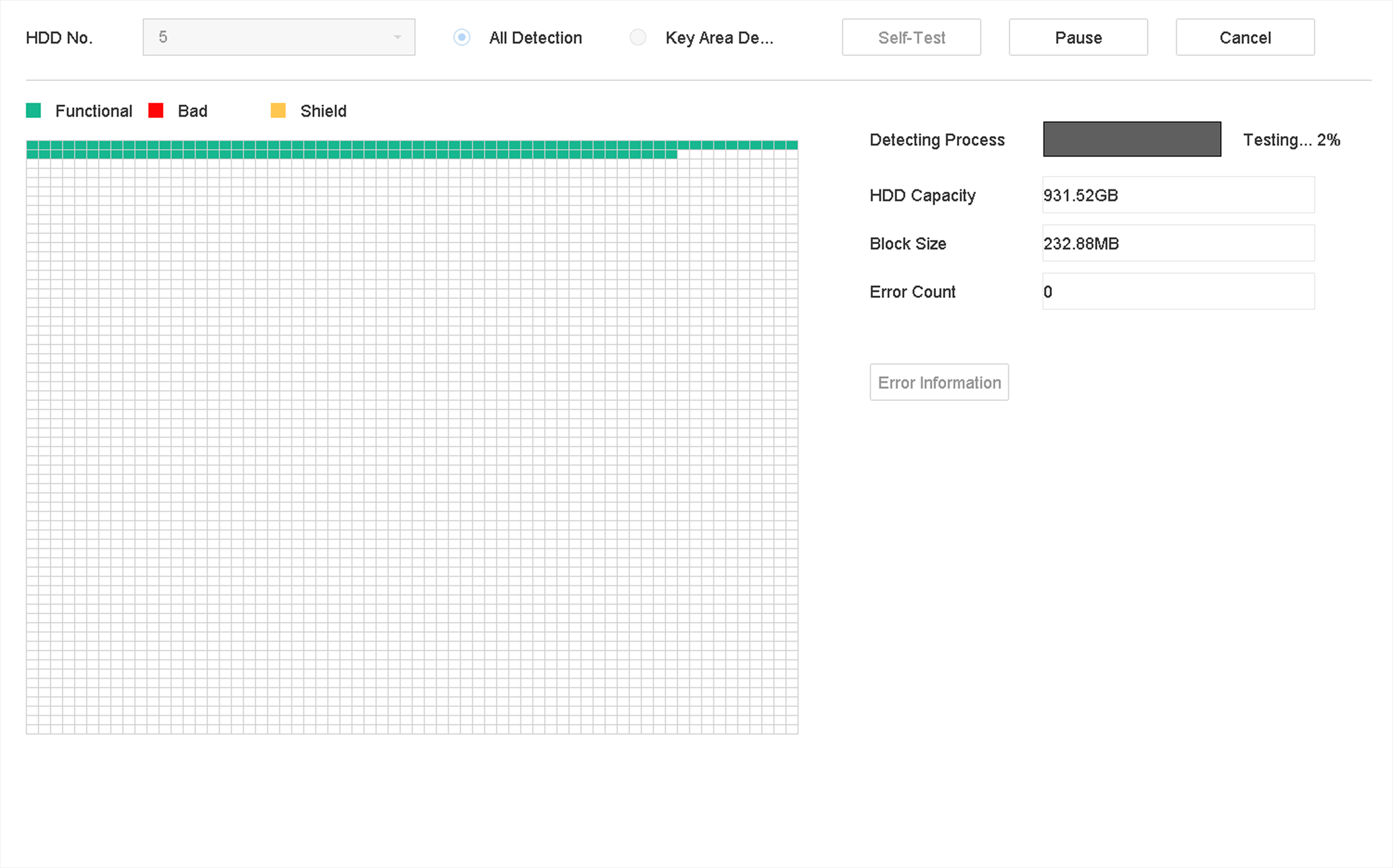Click the first green block in grid
Screen dimensions: 1393x868
coord(32,145)
